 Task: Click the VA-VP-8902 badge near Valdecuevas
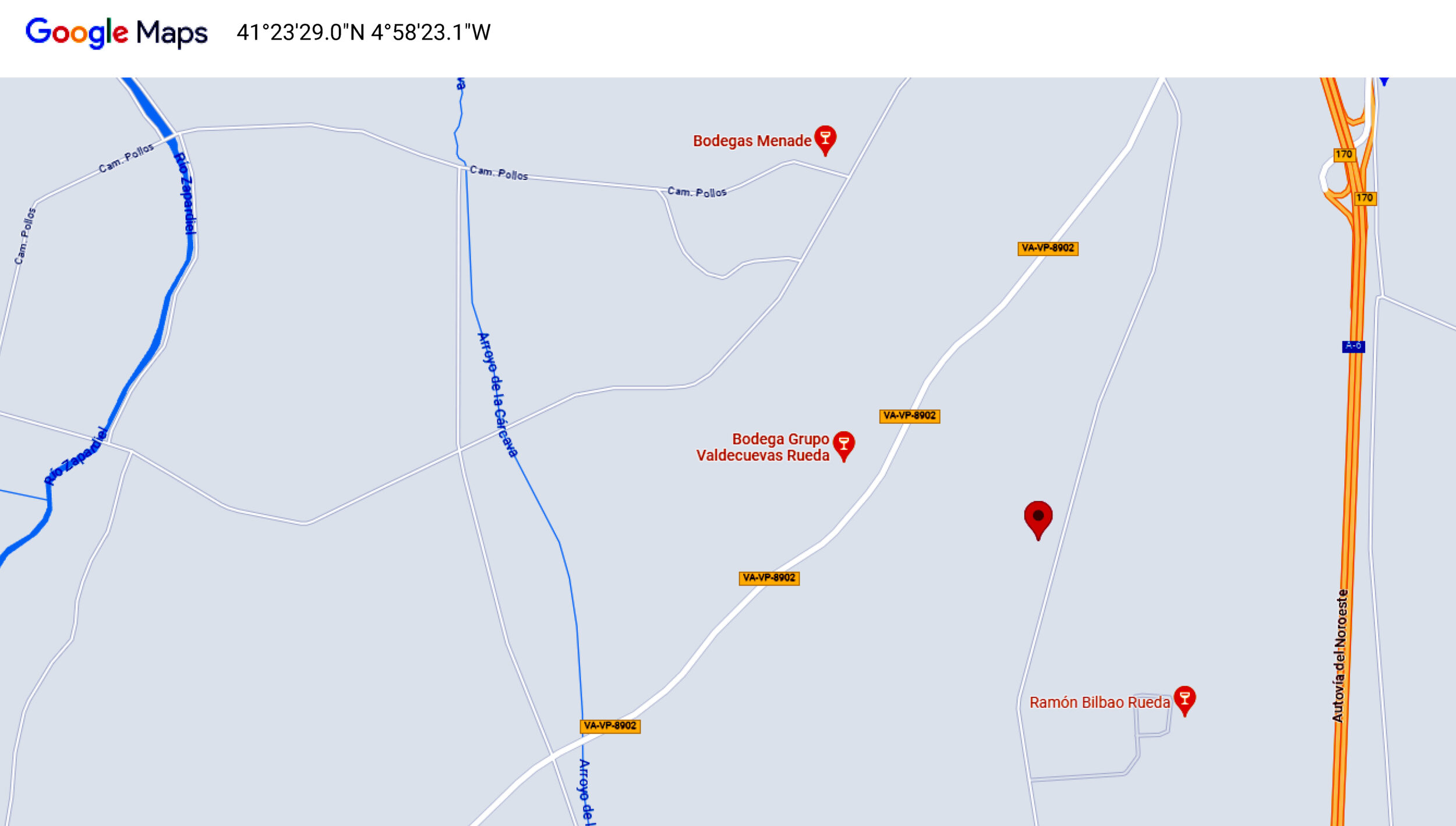[x=909, y=416]
